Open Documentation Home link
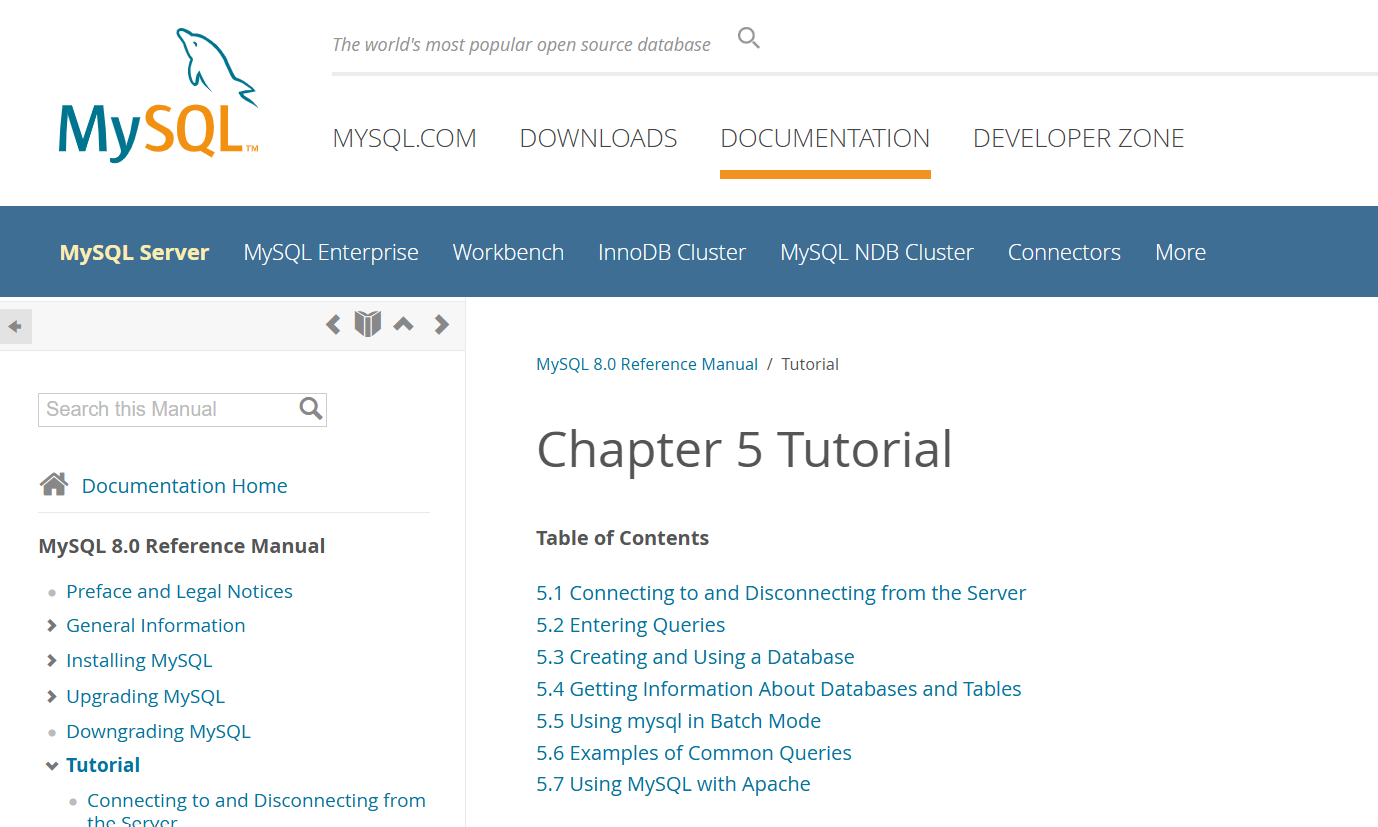 184,486
